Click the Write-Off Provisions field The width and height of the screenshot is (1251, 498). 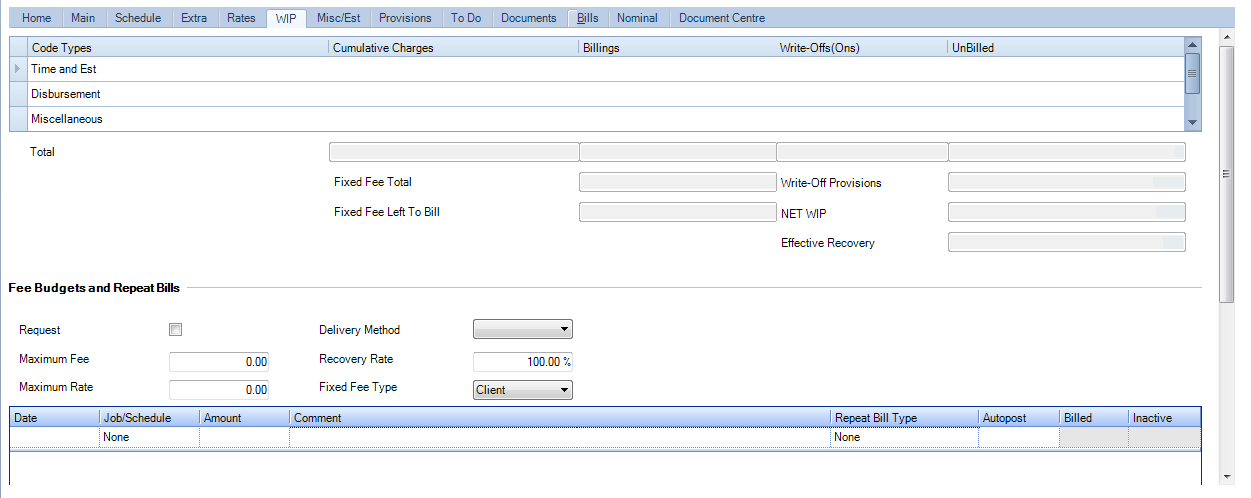1066,182
